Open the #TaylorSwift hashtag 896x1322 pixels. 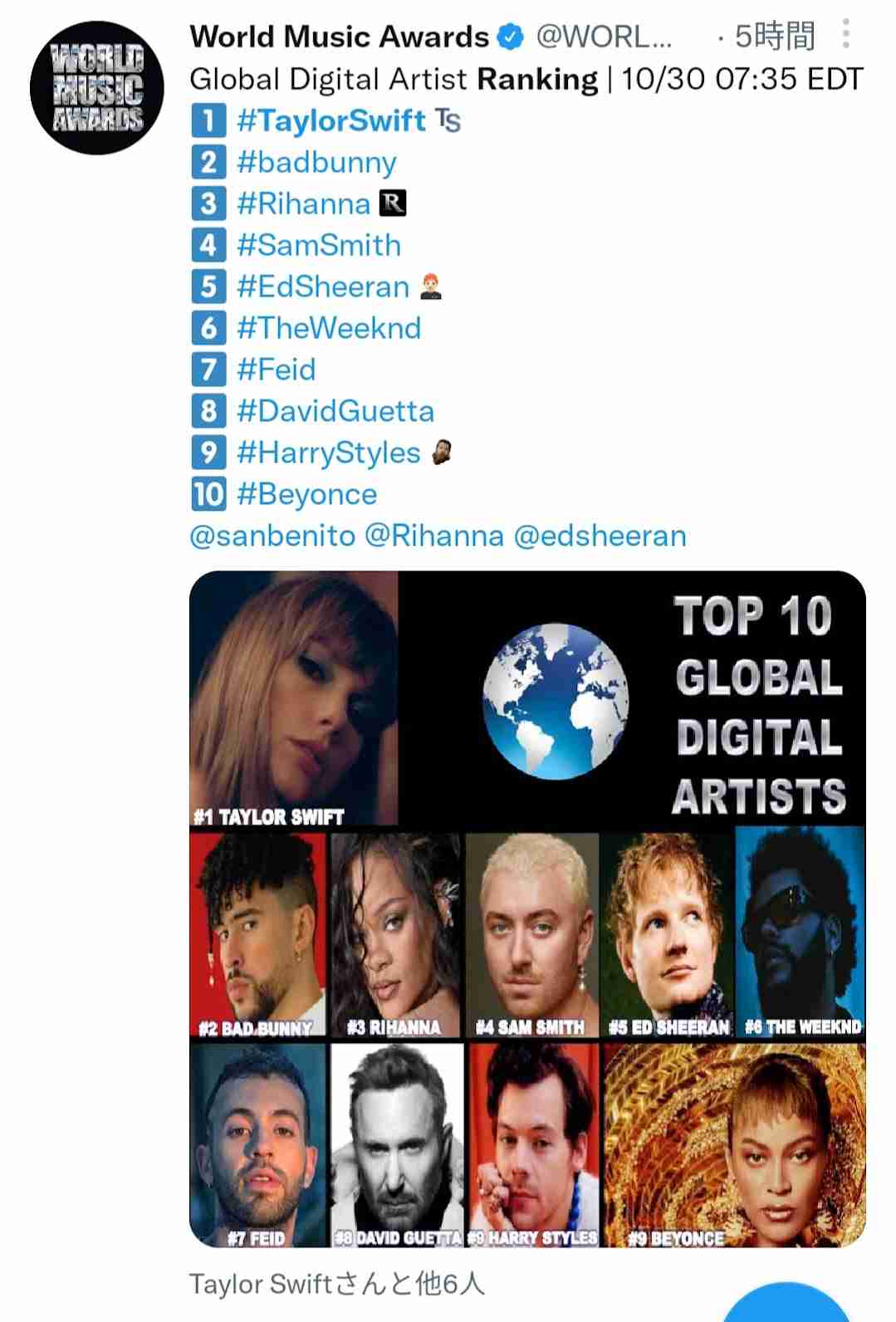[x=331, y=120]
